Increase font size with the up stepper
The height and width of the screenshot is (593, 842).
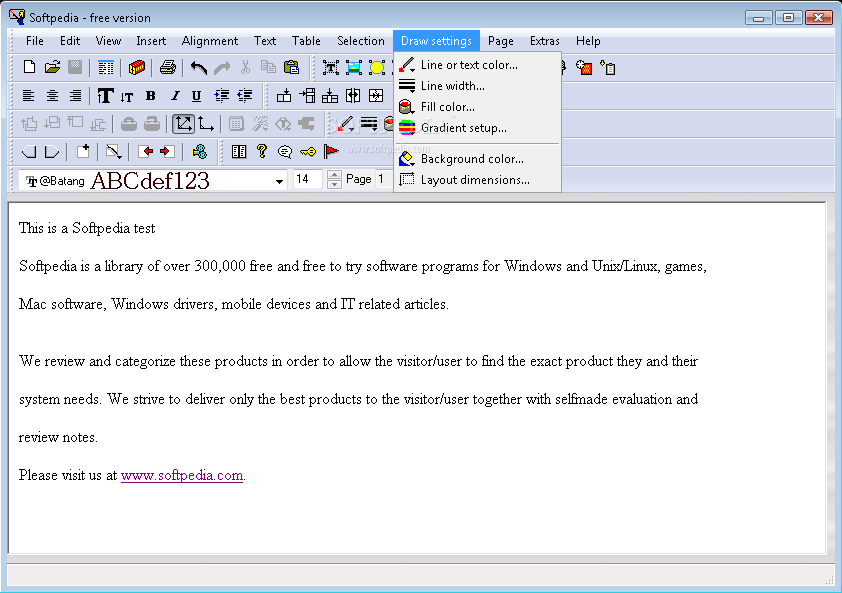pyautogui.click(x=334, y=175)
